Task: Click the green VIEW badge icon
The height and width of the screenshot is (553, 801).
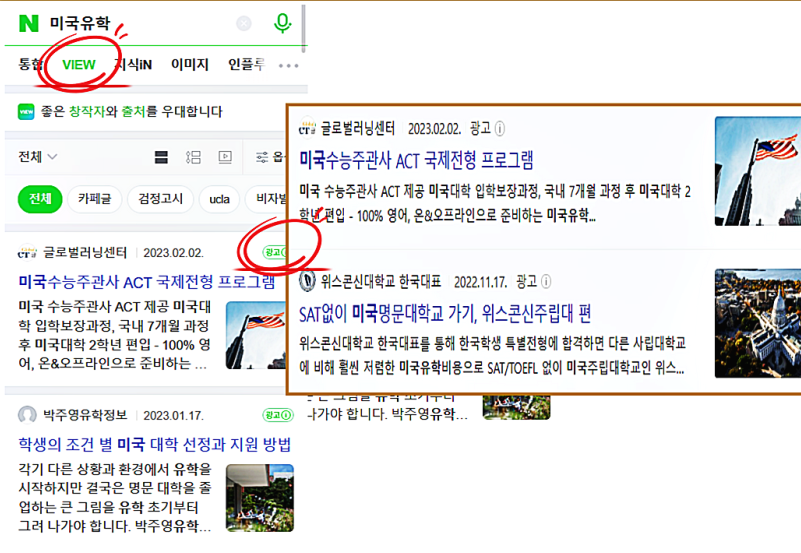Action: point(26,111)
